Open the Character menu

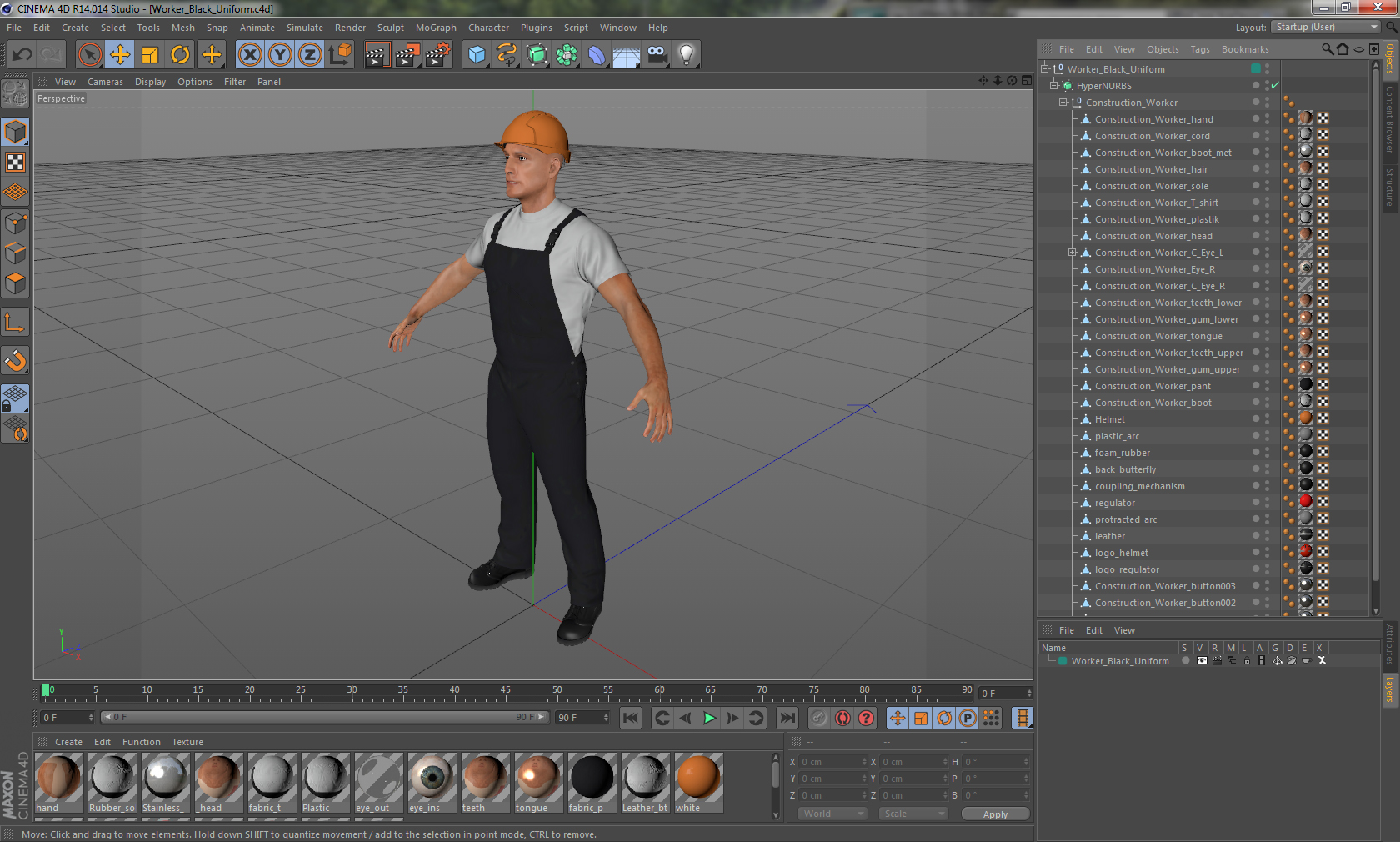tap(488, 28)
